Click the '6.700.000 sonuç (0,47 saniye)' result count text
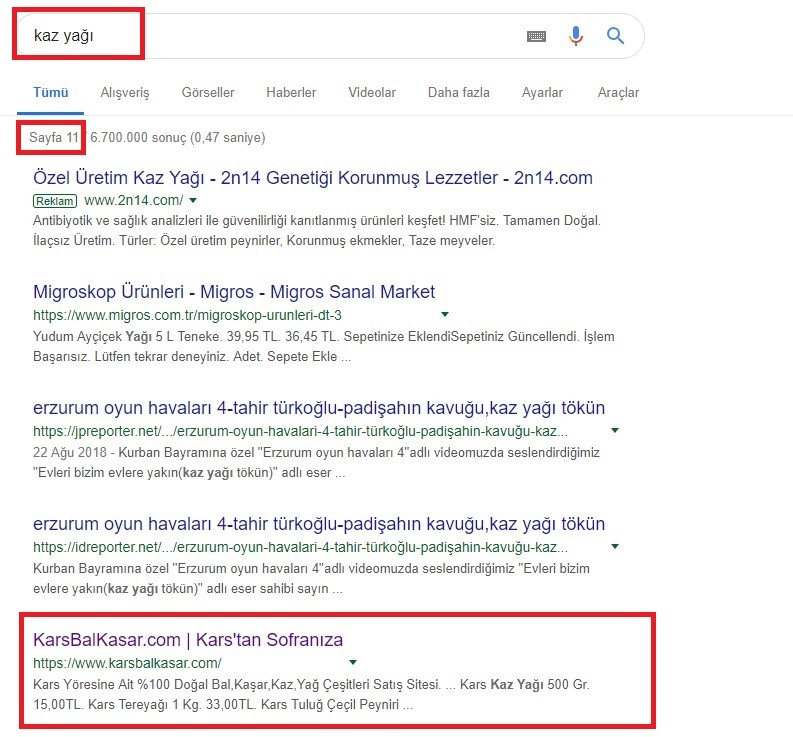 point(178,138)
